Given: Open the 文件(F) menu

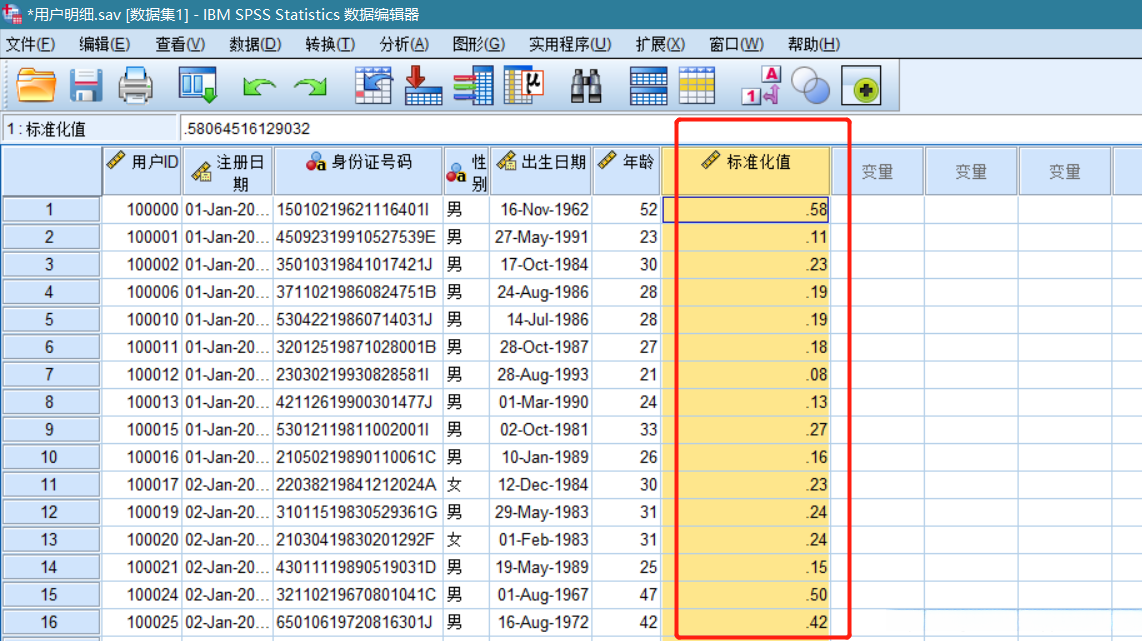Looking at the screenshot, I should click(31, 44).
